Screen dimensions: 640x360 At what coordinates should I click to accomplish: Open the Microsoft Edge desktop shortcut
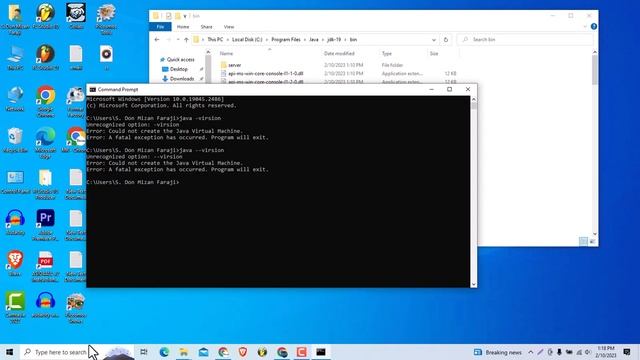46,142
